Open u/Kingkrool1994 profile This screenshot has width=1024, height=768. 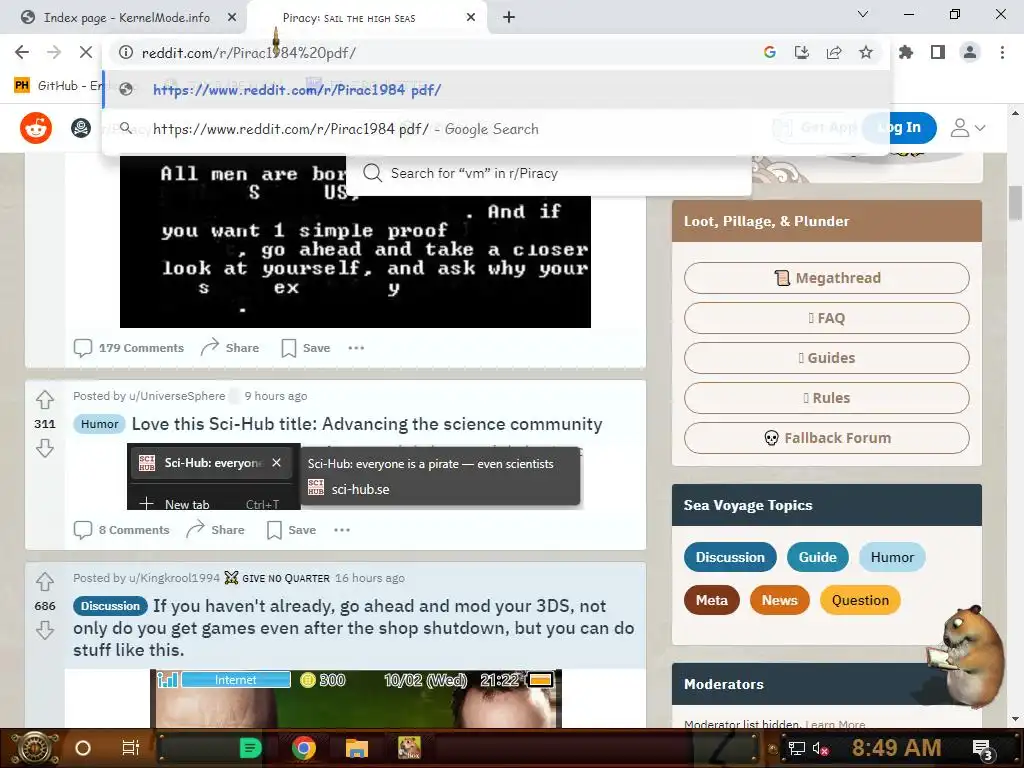coord(174,578)
